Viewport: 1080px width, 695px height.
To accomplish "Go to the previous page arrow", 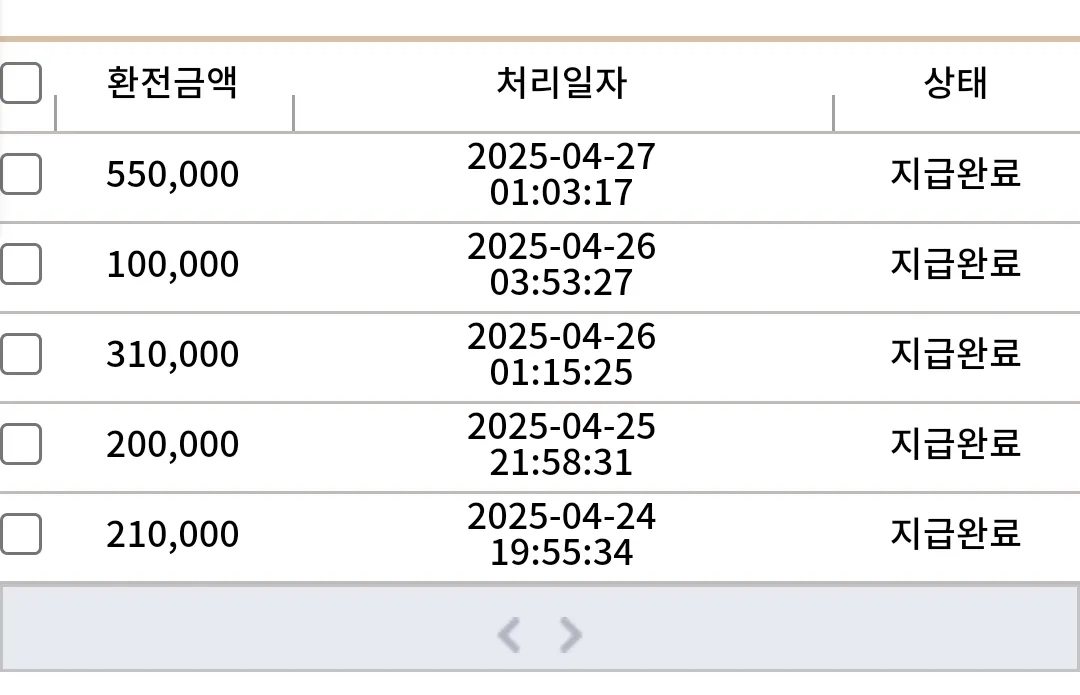I will point(509,634).
